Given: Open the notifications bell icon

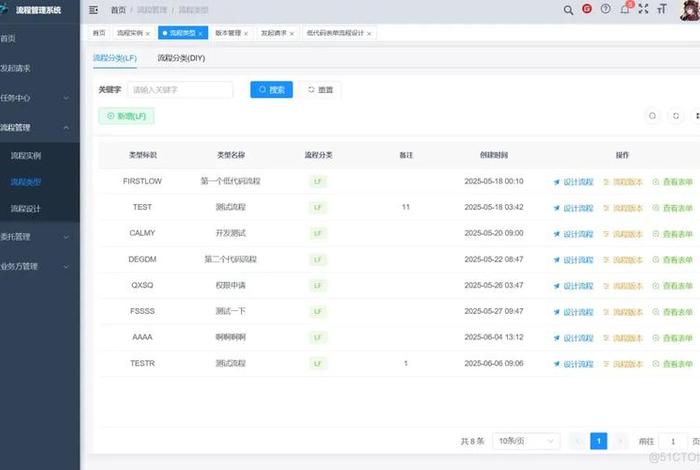Looking at the screenshot, I should coord(625,9).
